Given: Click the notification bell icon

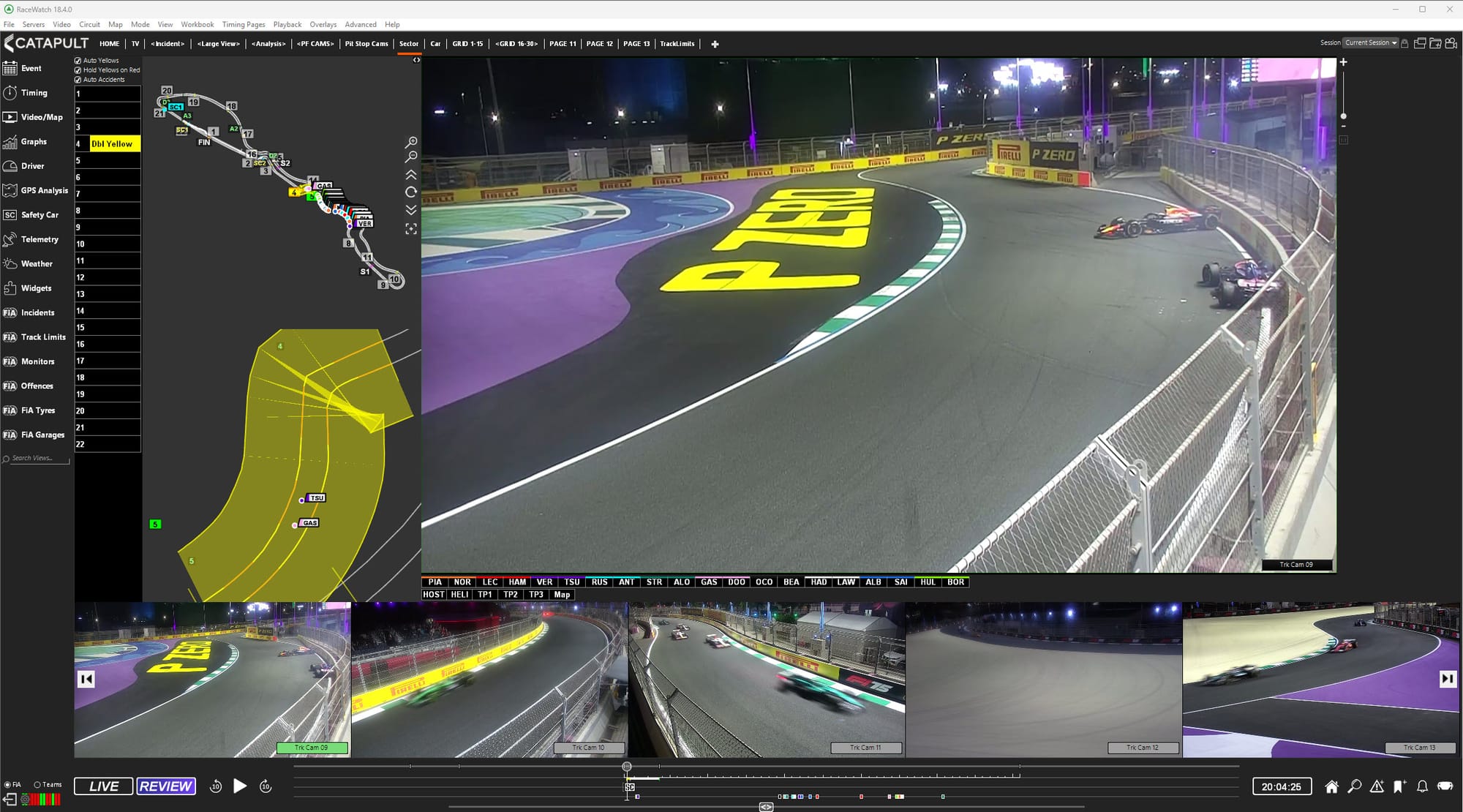Looking at the screenshot, I should coord(1422,786).
